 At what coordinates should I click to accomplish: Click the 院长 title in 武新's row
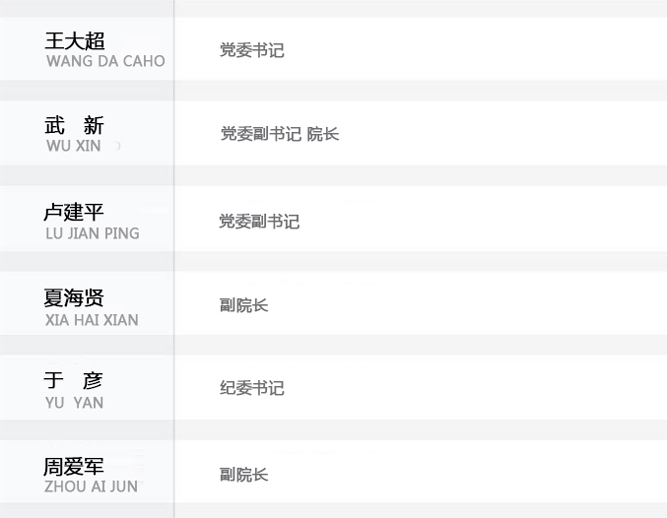(323, 134)
